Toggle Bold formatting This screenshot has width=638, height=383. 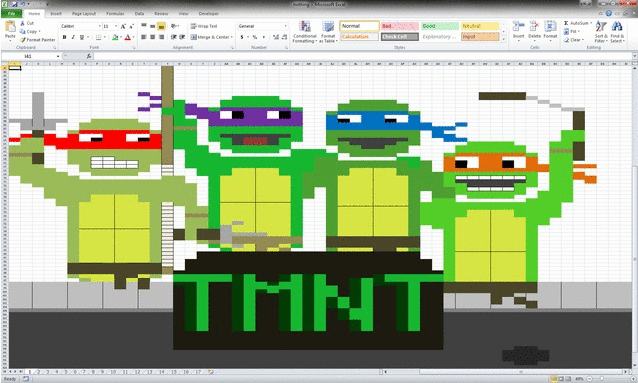(x=64, y=37)
